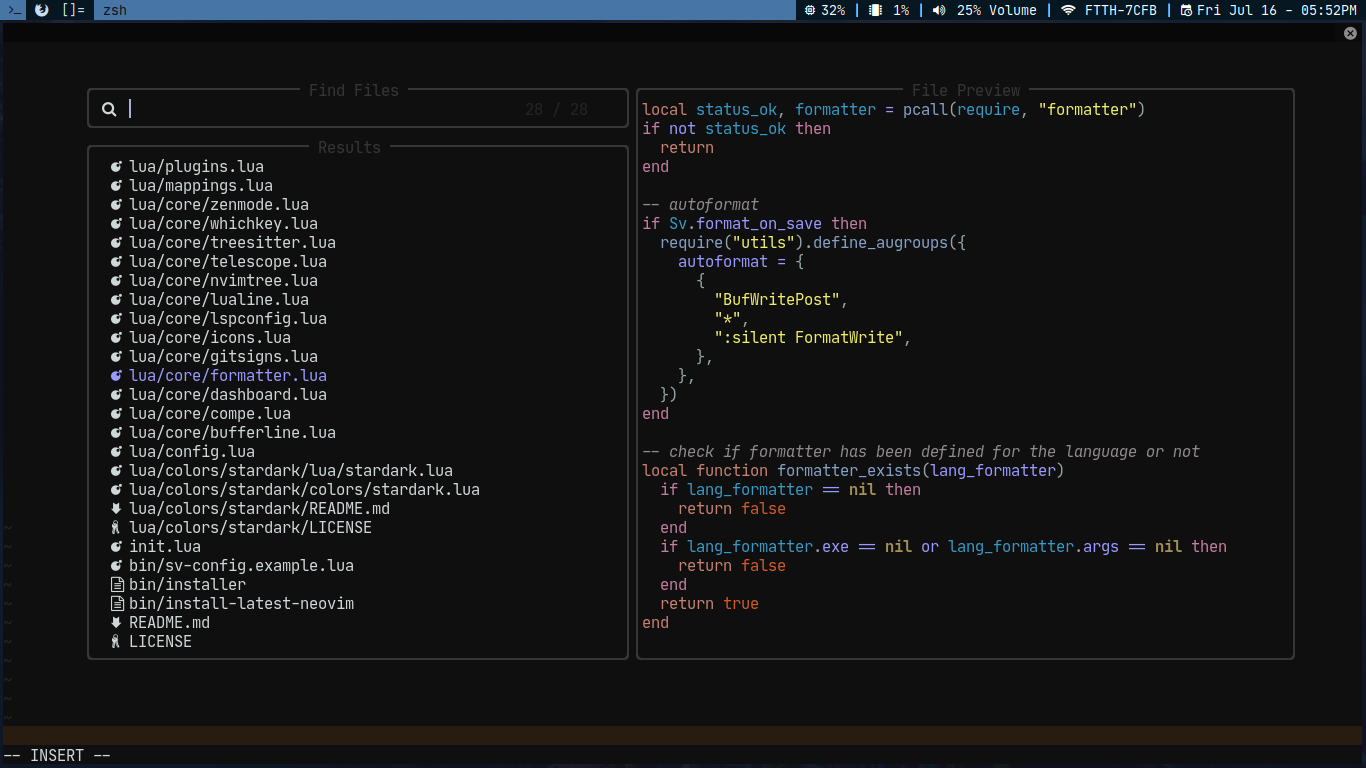This screenshot has width=1366, height=768.
Task: Select lua/core/telescope.lua result
Action: [x=228, y=262]
